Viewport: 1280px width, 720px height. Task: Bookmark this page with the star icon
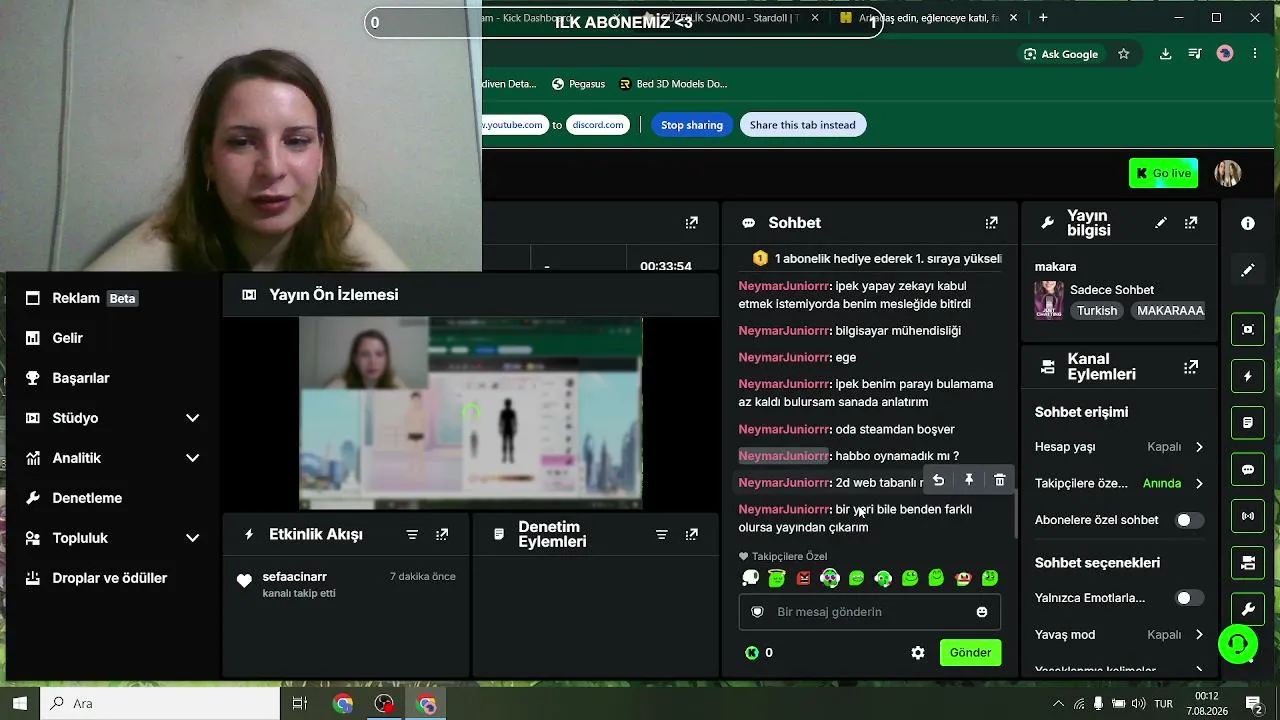point(1124,54)
